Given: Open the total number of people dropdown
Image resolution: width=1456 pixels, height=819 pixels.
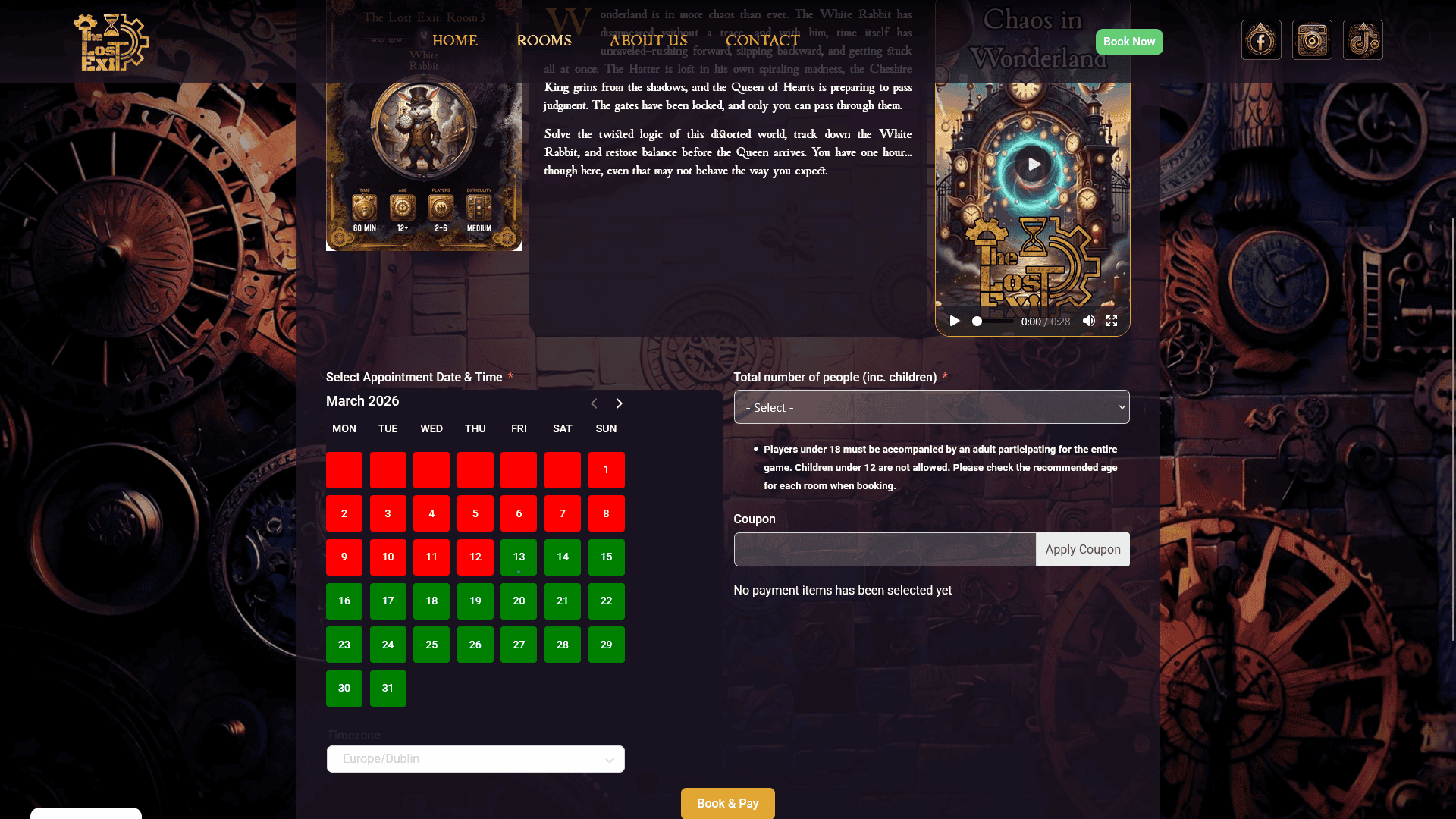Looking at the screenshot, I should click(x=931, y=407).
